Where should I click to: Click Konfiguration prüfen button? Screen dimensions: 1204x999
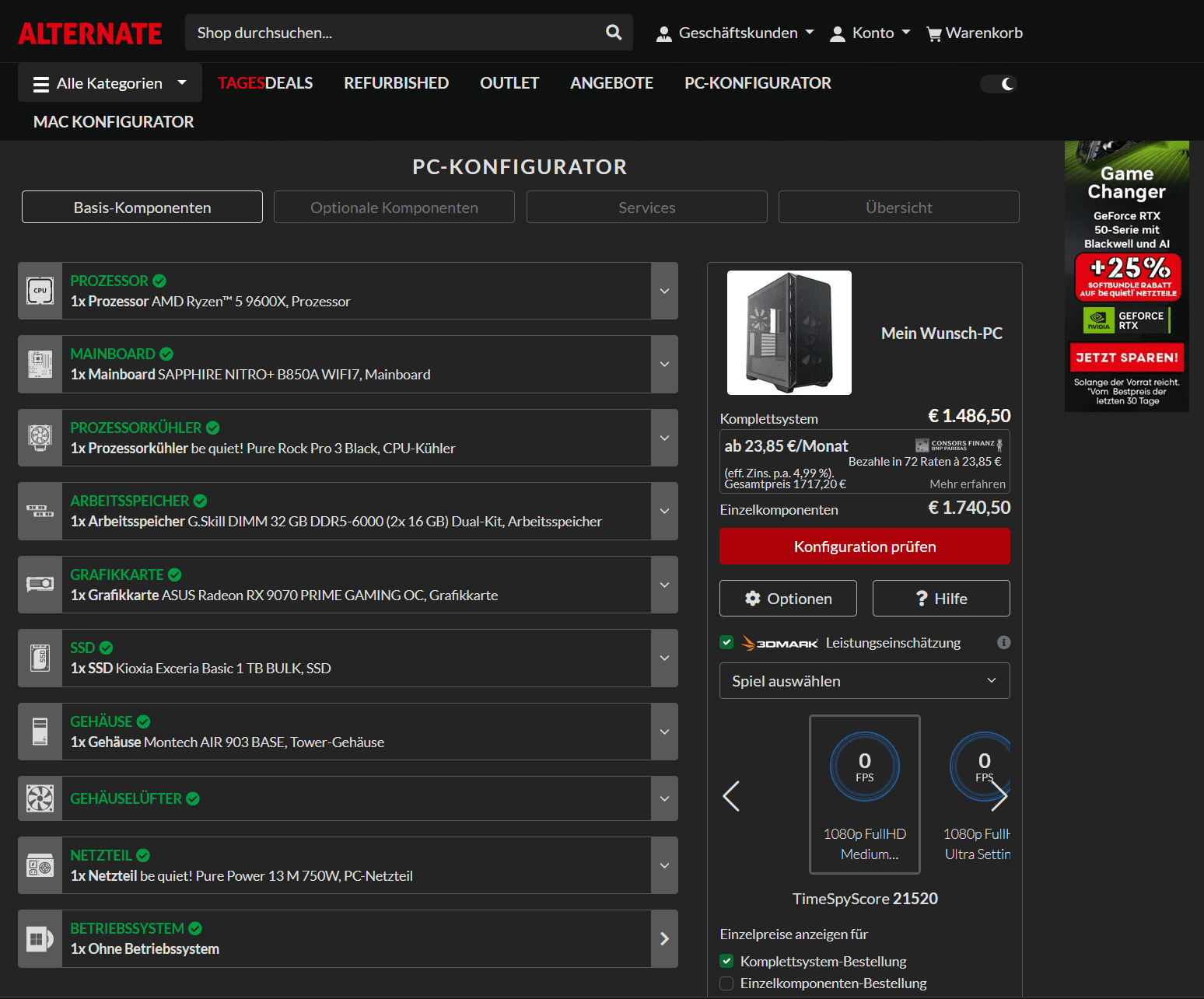coord(865,547)
